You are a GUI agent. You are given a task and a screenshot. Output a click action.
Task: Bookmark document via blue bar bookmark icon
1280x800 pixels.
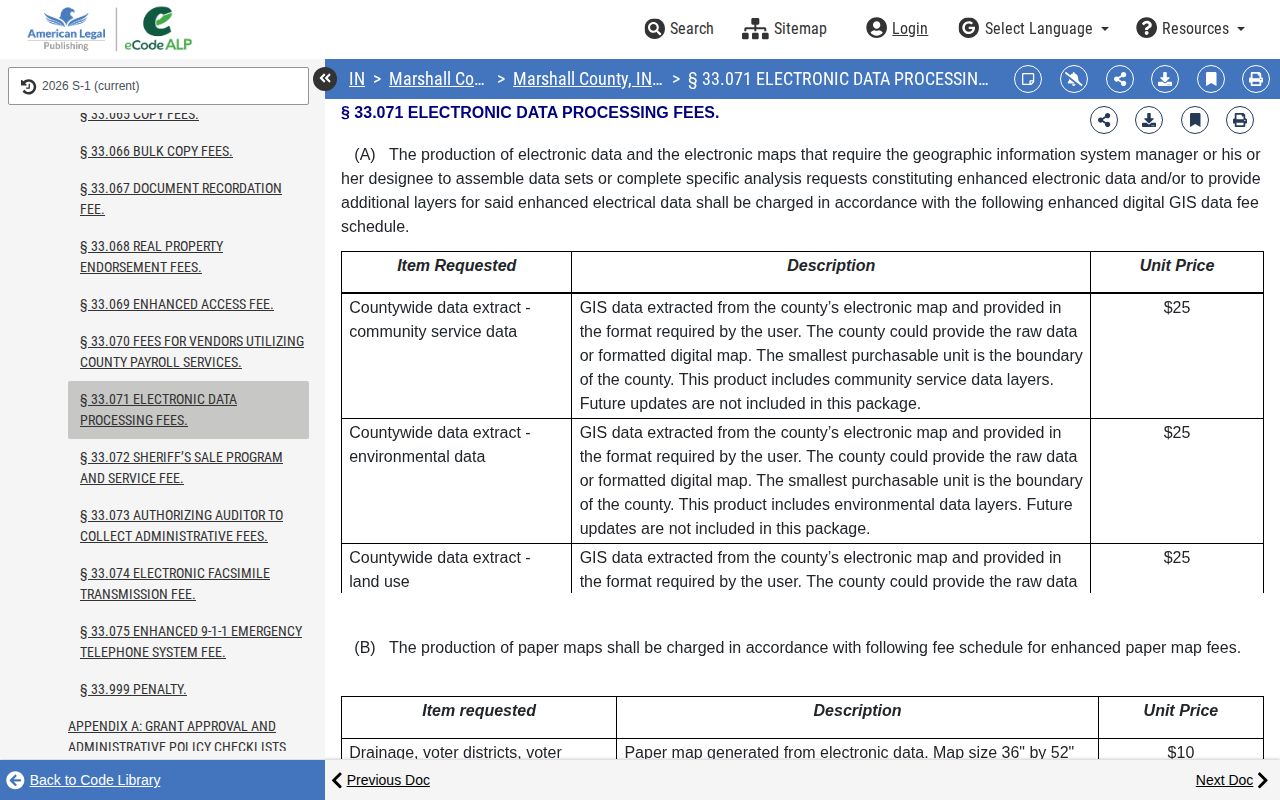point(1211,79)
